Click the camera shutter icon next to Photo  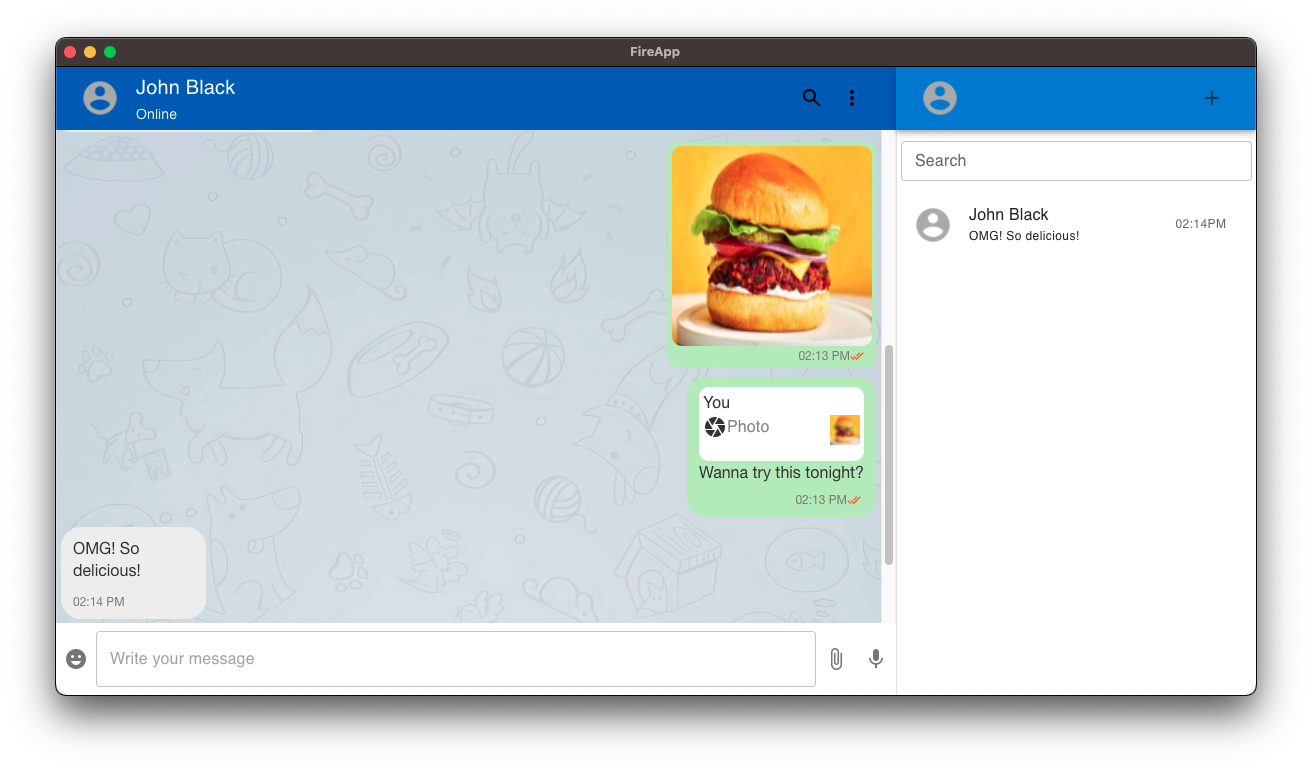[712, 426]
